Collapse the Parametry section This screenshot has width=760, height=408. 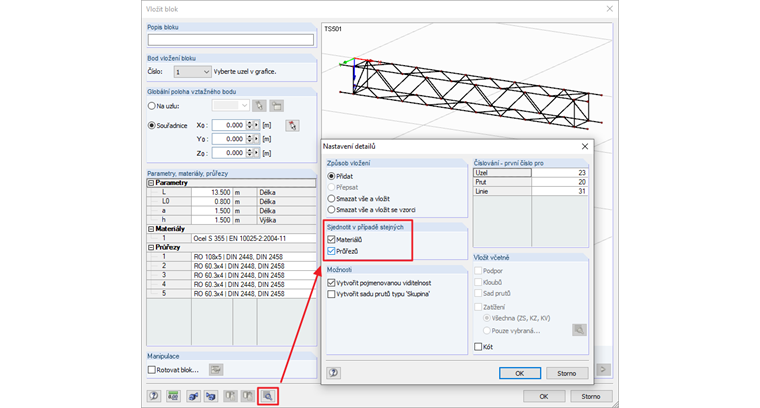coord(151,183)
